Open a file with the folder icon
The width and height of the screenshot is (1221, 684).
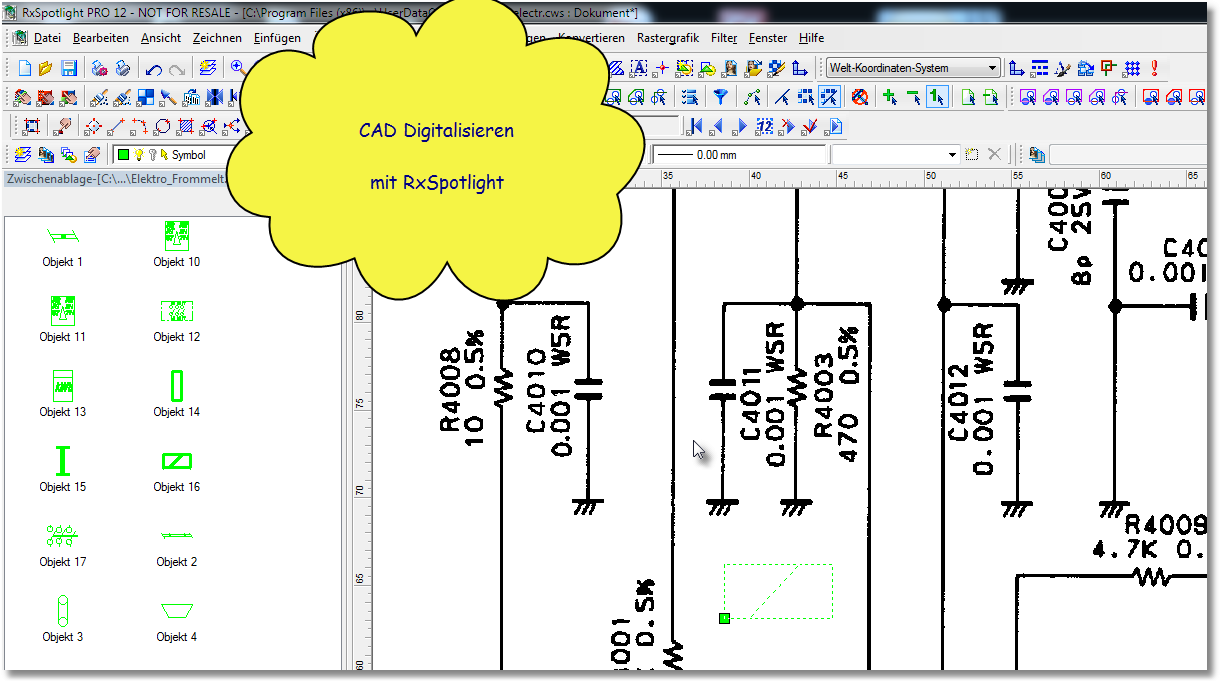[x=45, y=68]
